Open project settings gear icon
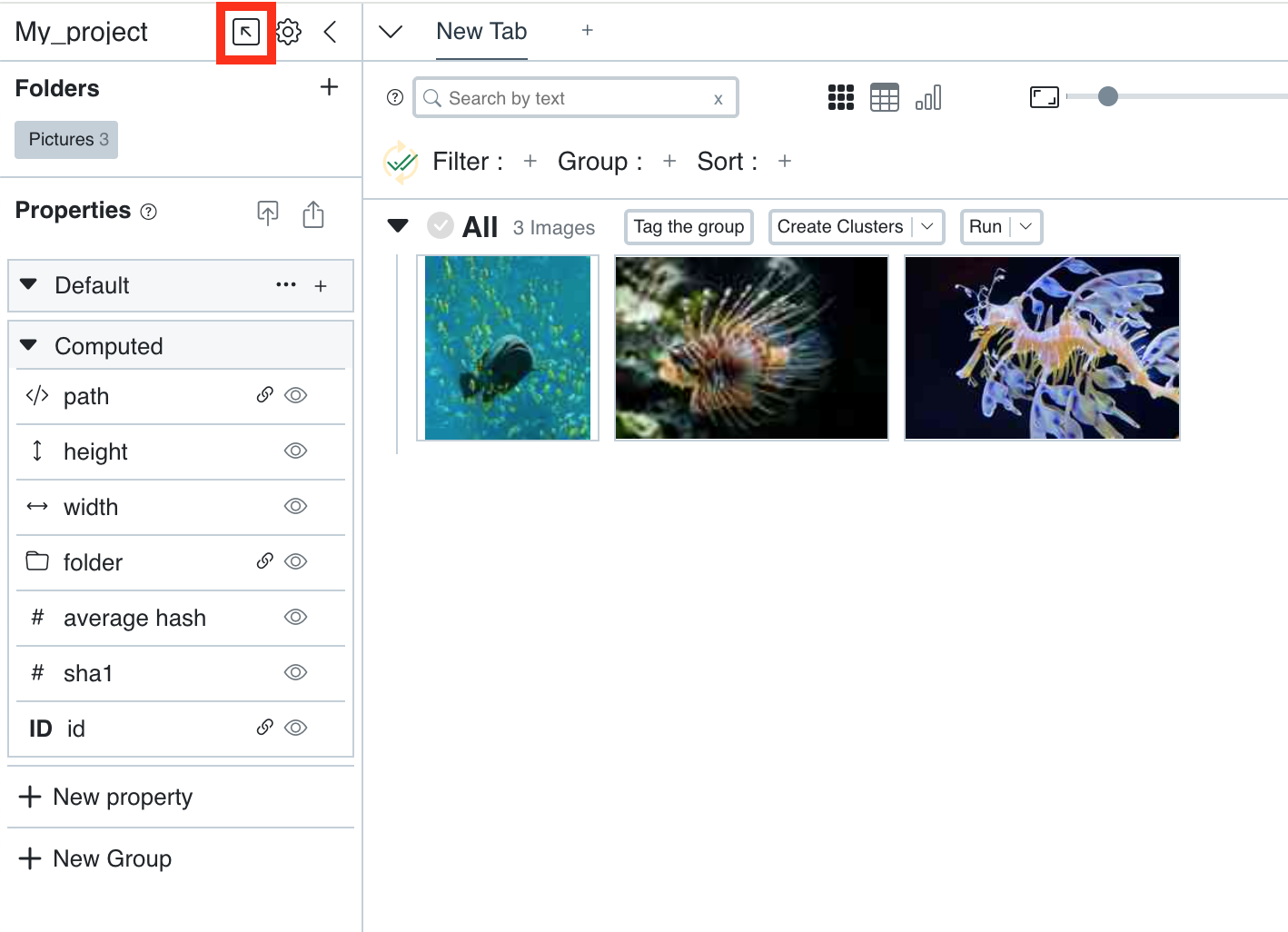This screenshot has height=932, width=1288. (x=289, y=33)
